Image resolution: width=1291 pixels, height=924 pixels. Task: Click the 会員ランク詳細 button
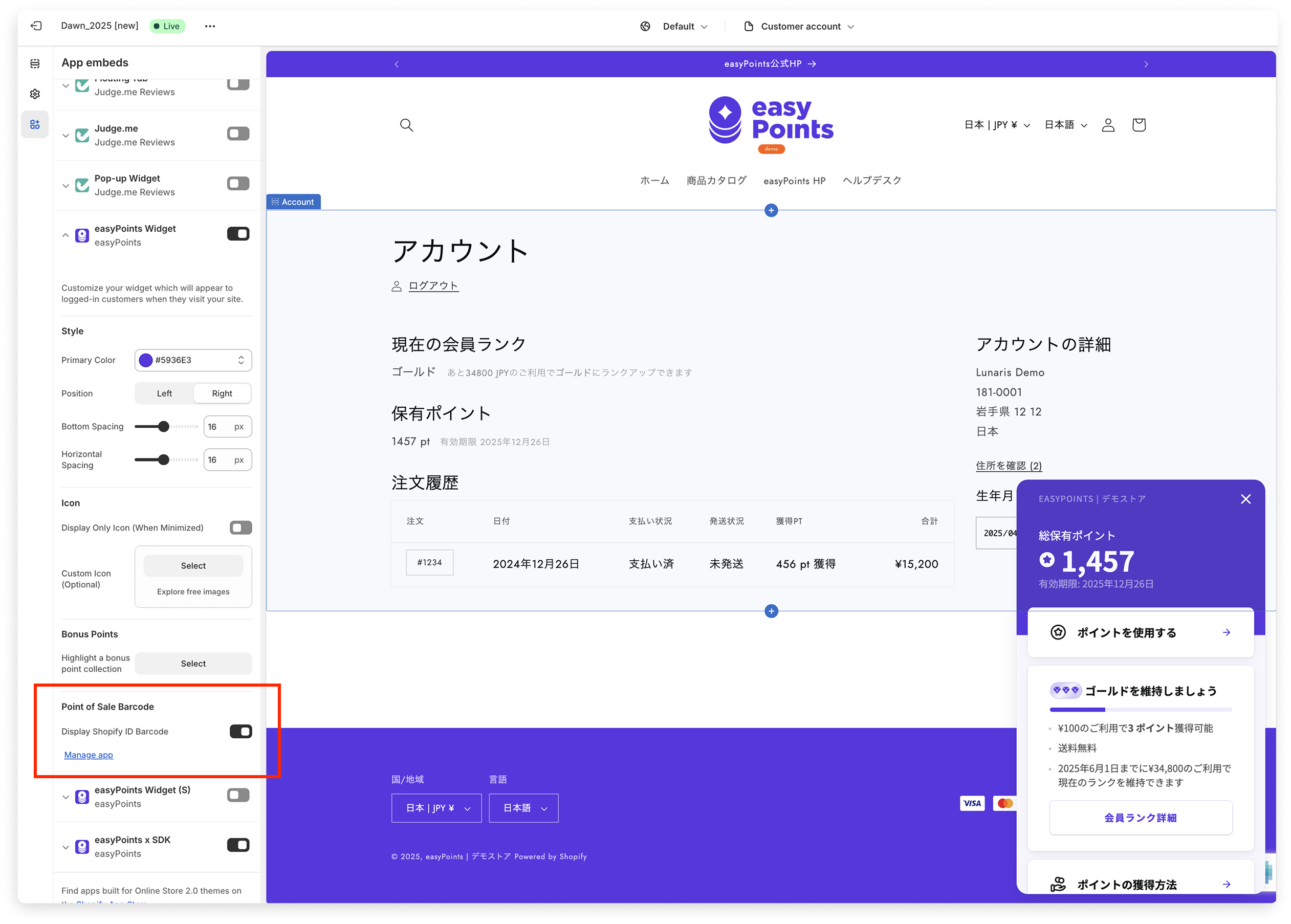[x=1140, y=817]
